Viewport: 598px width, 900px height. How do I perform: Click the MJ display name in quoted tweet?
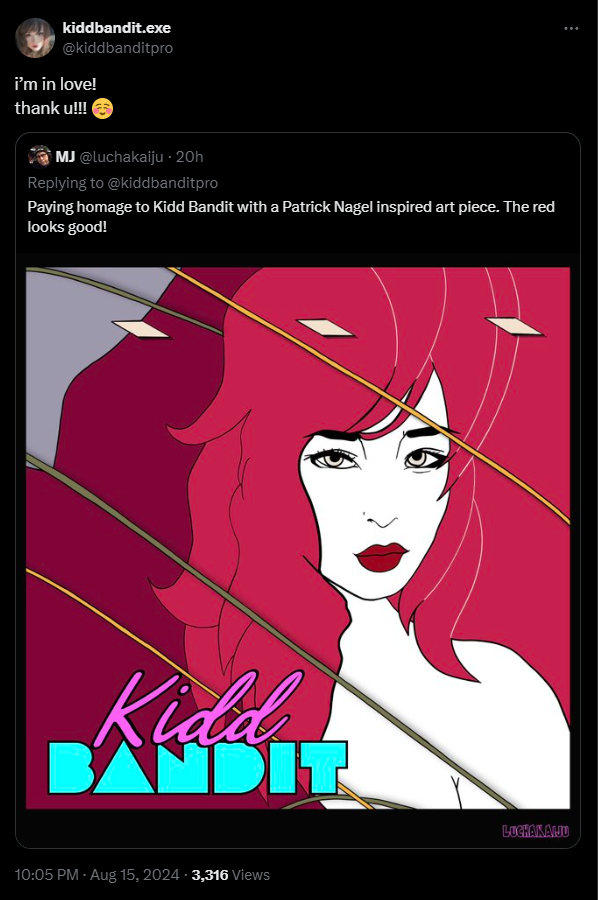65,157
